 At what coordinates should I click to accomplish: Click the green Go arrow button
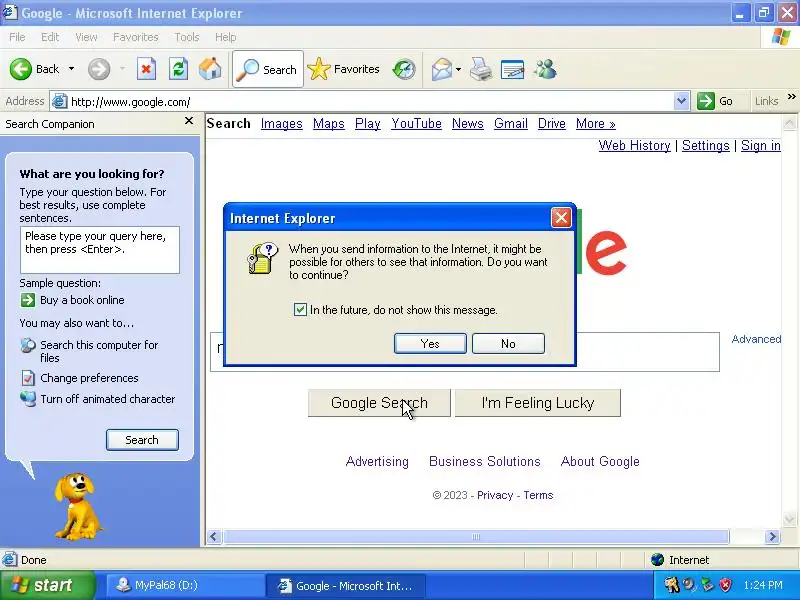706,101
